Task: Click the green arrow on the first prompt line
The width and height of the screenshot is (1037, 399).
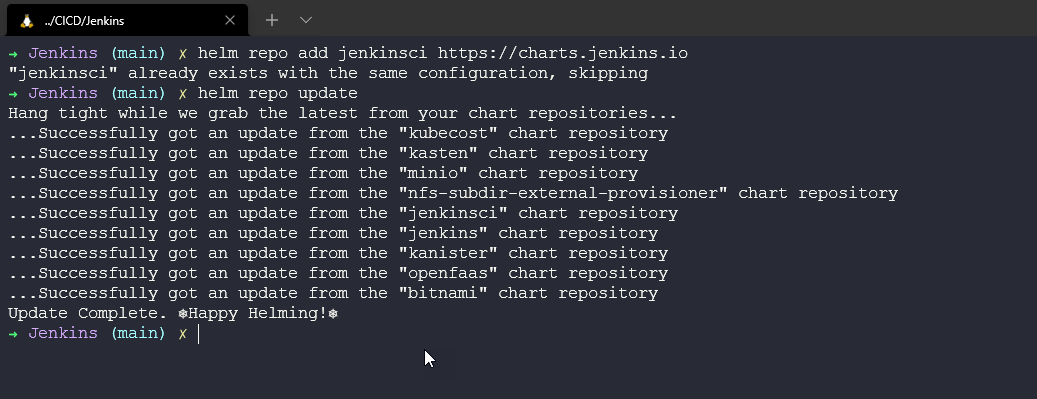Action: pyautogui.click(x=13, y=54)
